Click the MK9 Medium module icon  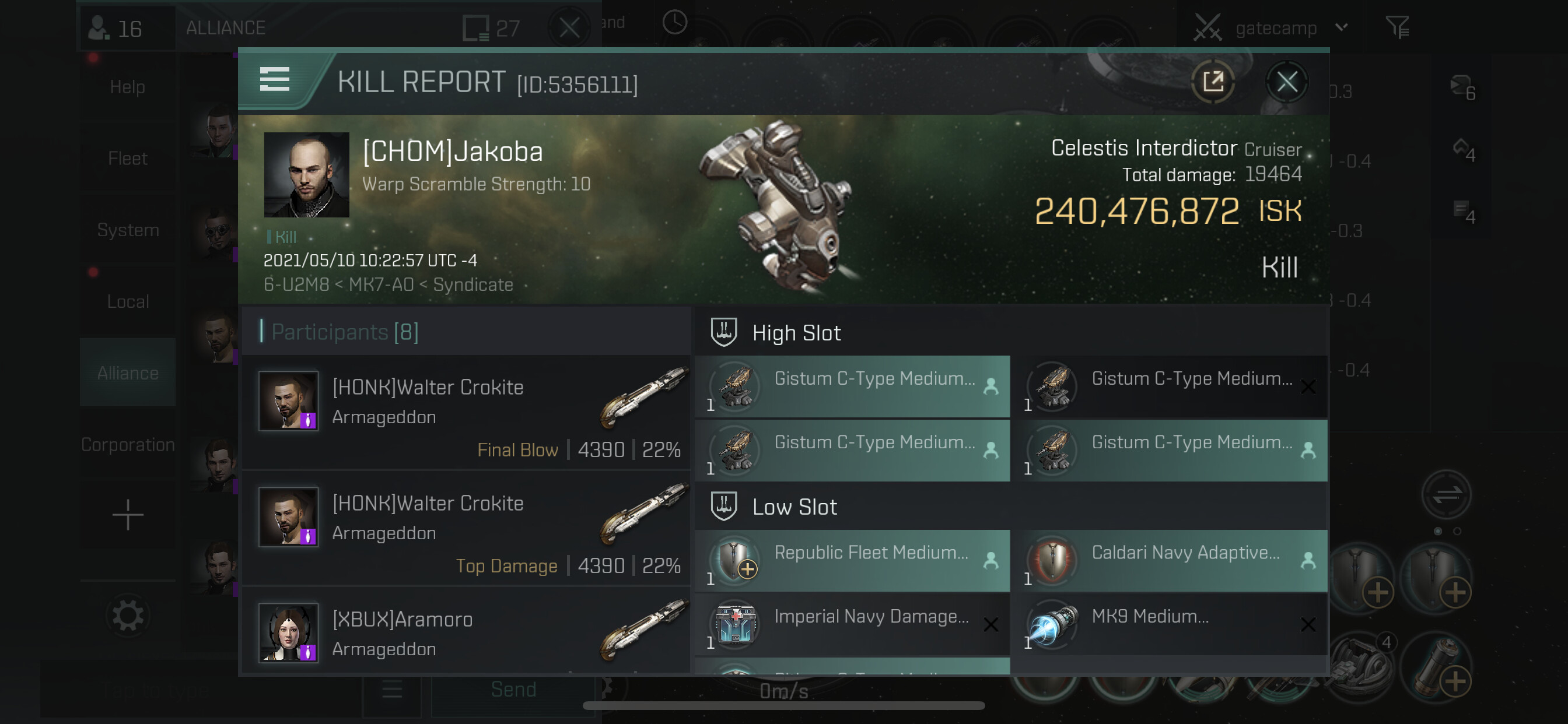pos(1052,623)
